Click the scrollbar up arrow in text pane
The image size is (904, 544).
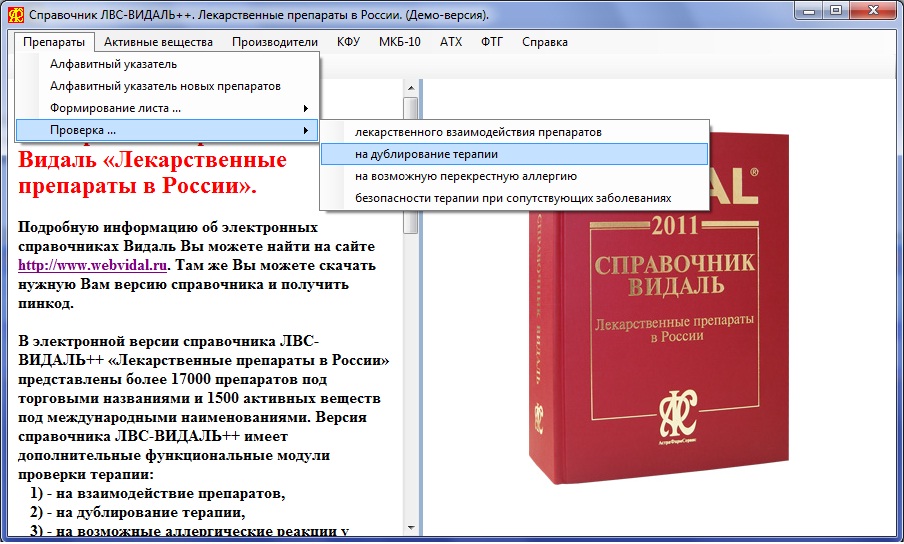(x=410, y=88)
